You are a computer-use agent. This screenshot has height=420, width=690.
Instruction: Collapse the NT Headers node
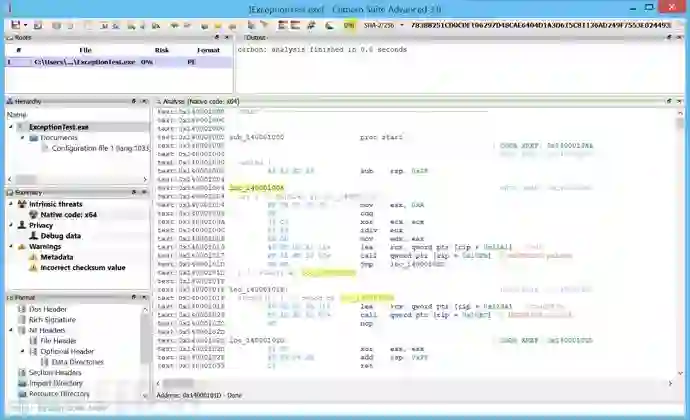[11, 330]
